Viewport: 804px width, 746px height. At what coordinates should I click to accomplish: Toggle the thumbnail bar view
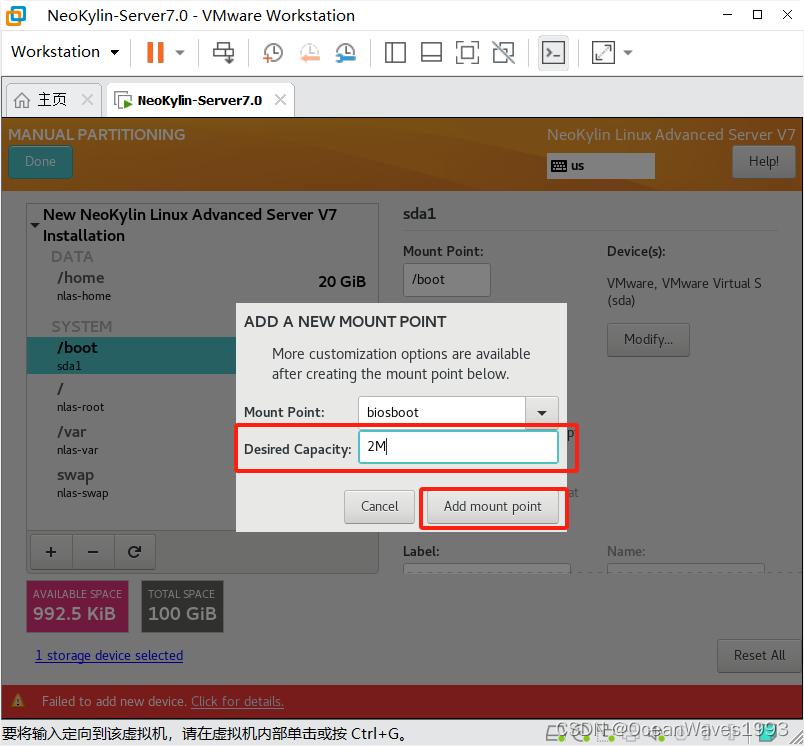pos(431,52)
